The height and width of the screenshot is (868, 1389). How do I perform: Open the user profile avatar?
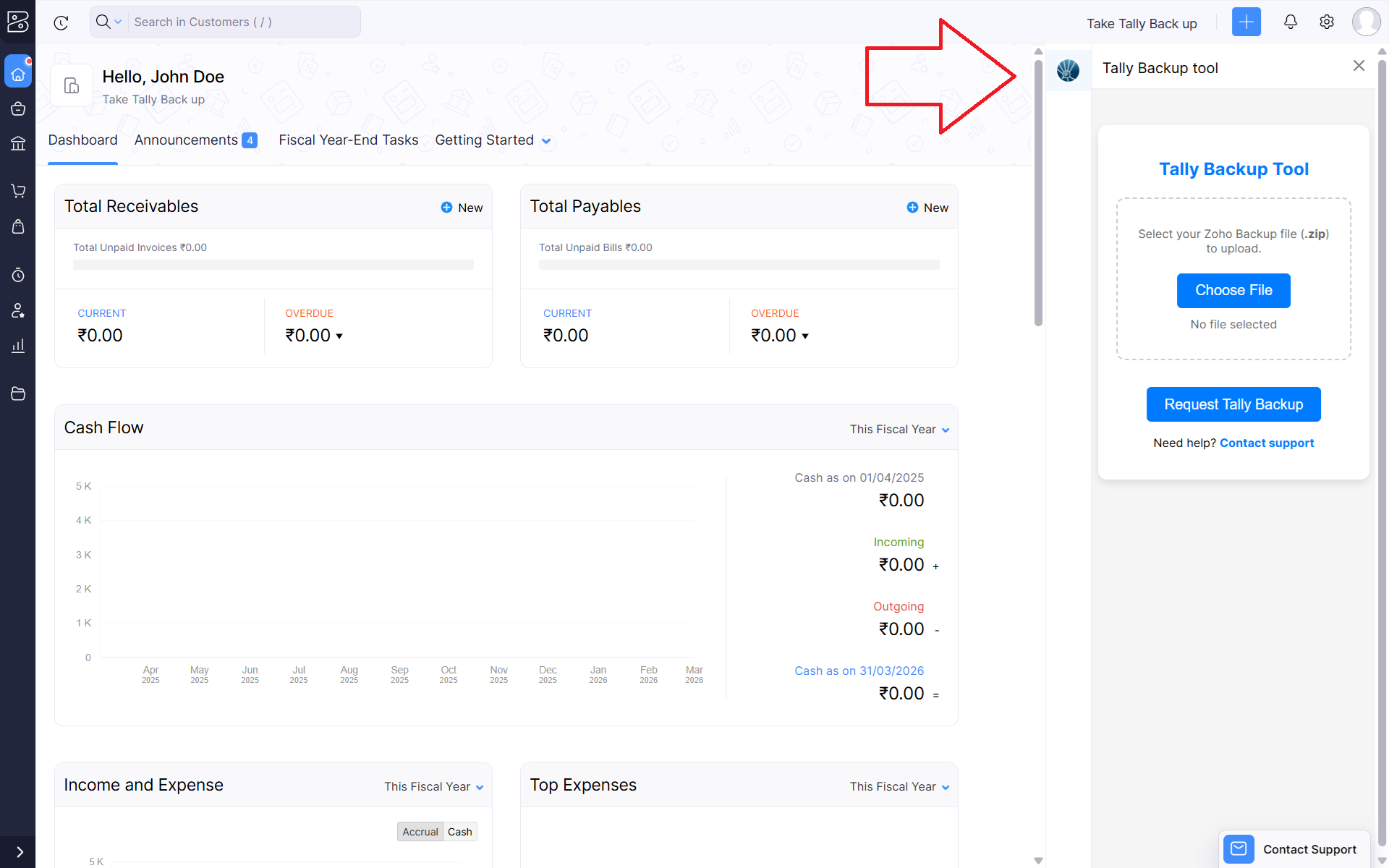click(x=1366, y=22)
